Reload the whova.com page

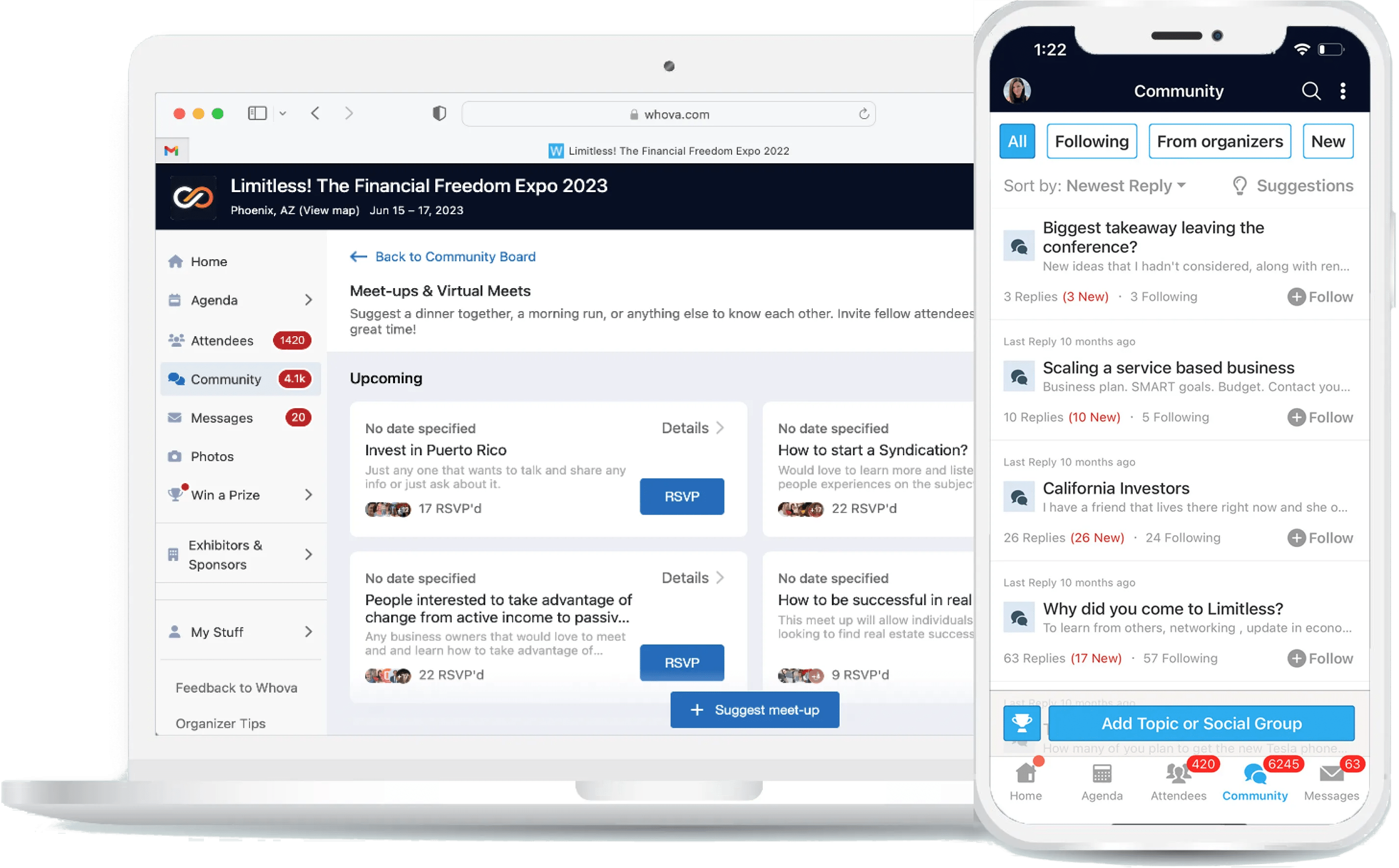click(x=863, y=114)
